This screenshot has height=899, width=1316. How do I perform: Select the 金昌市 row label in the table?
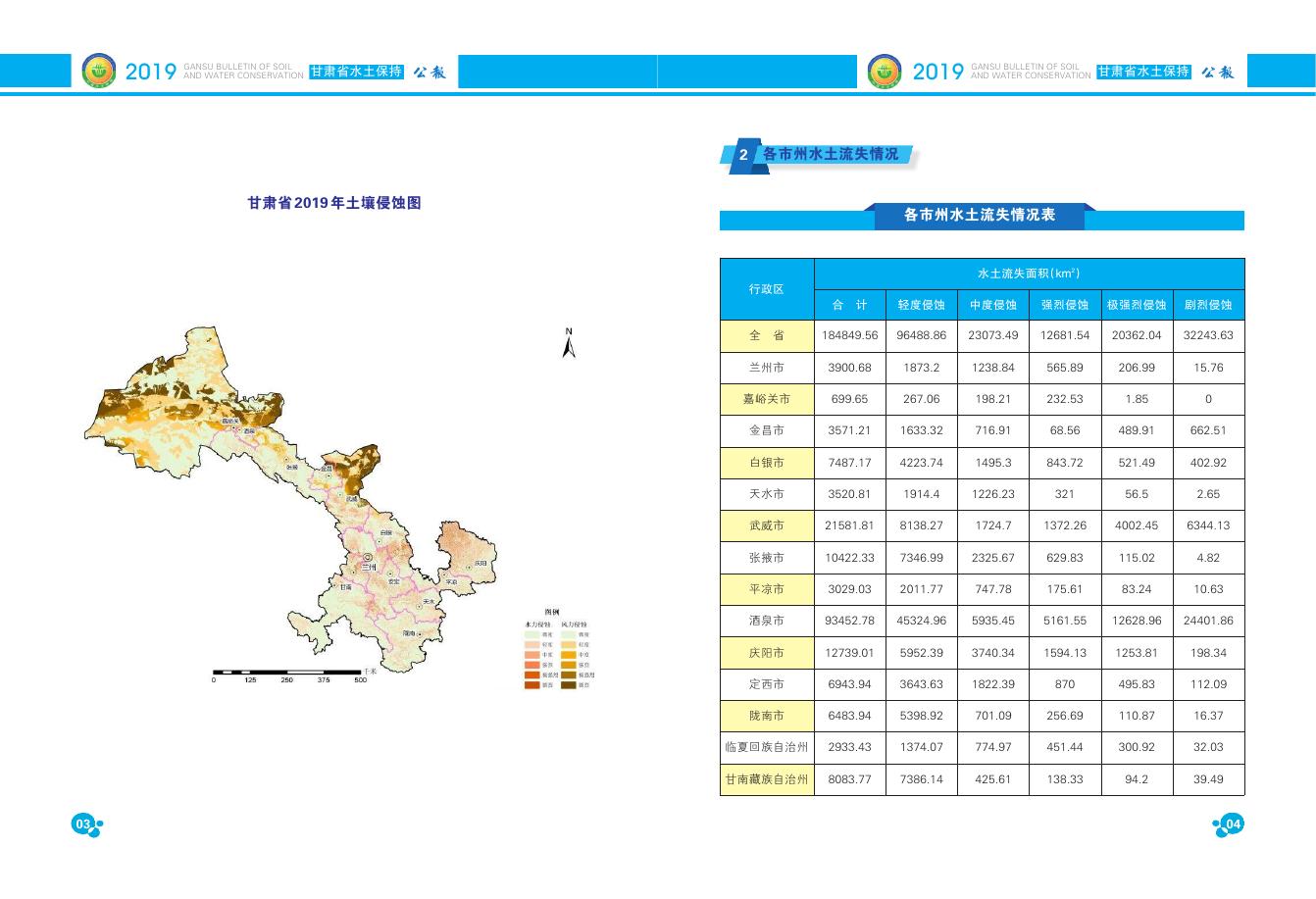[x=767, y=430]
